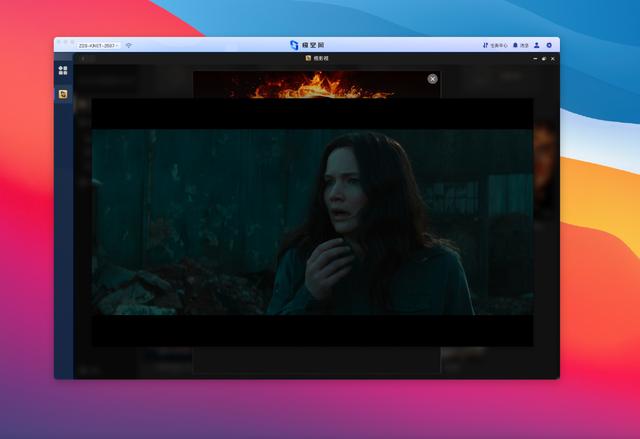Select the yellow video app sidebar icon
Viewport: 640px width, 439px height.
pos(63,94)
